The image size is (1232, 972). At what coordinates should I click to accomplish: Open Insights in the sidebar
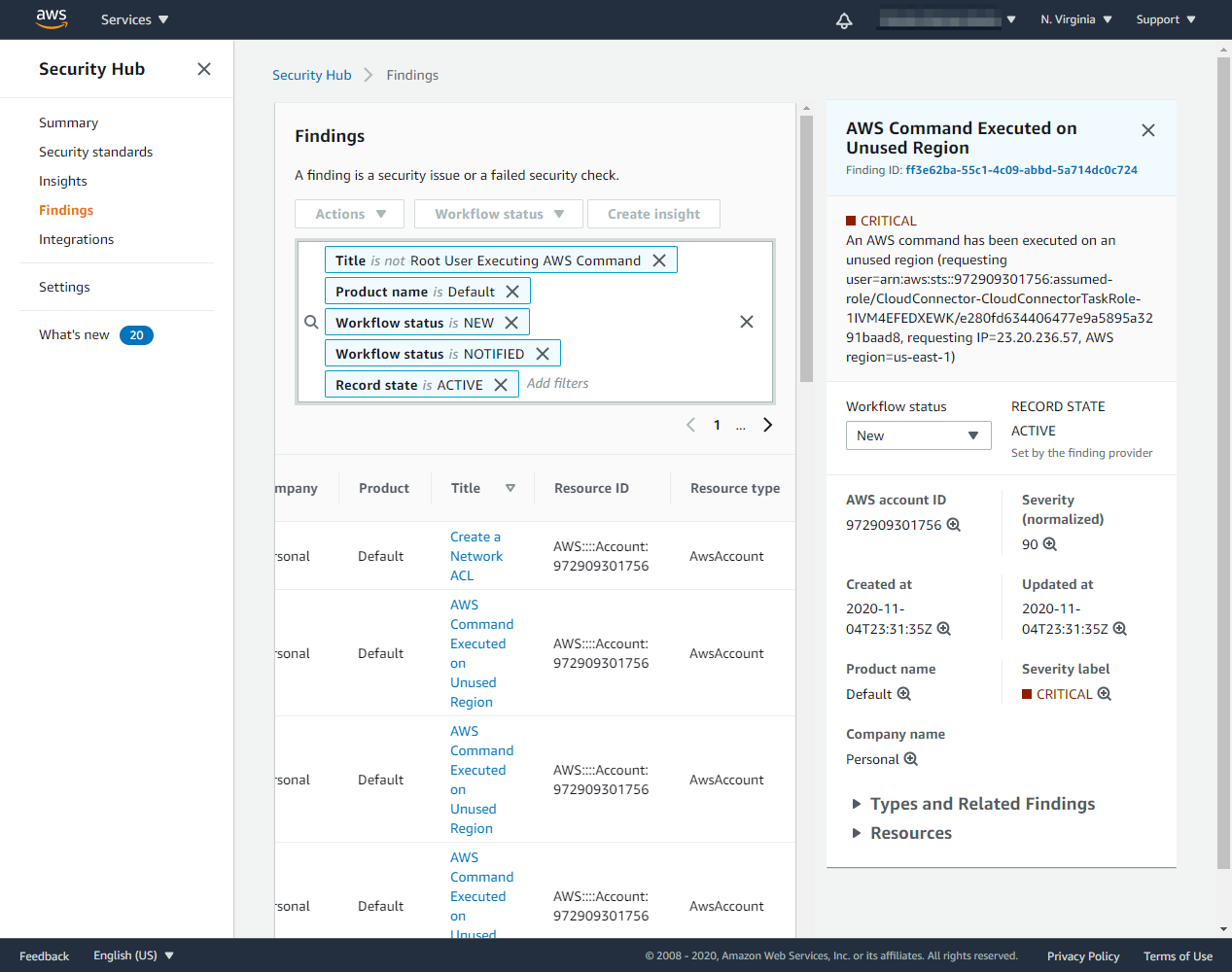point(63,181)
